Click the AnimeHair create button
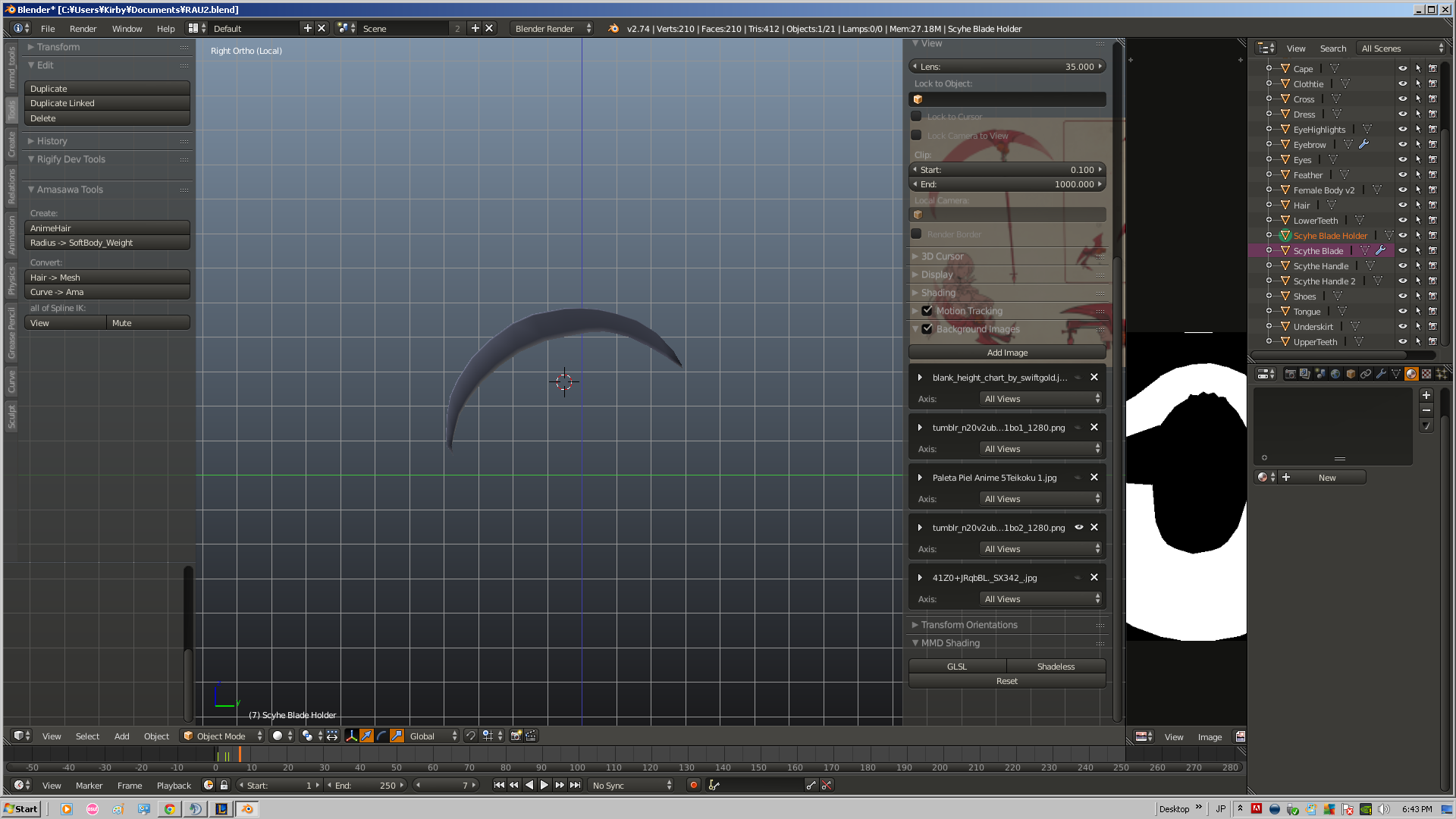1456x819 pixels. [x=107, y=228]
